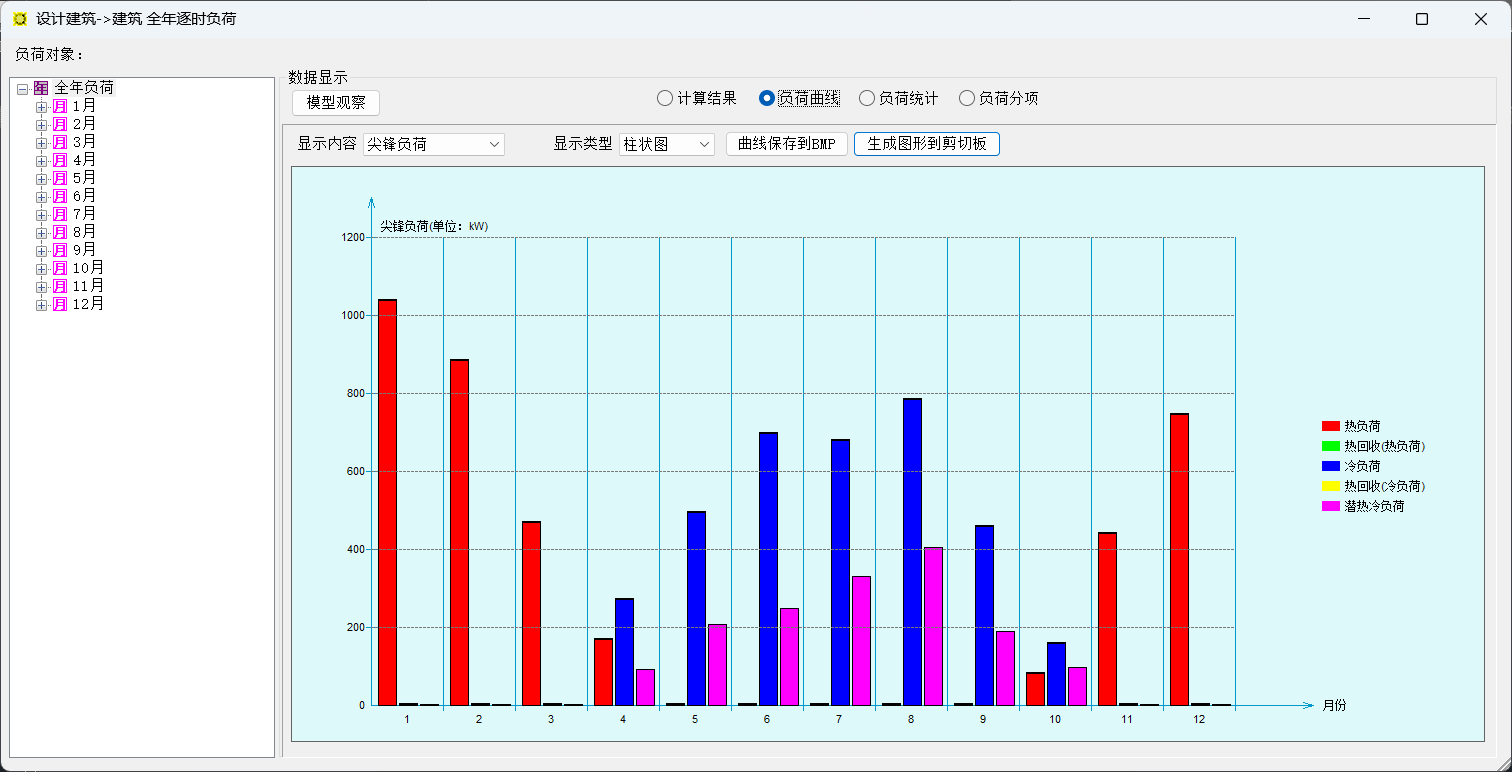Click the blue August 冷负荷 bar
Viewport: 1512px width, 772px height.
(x=912, y=552)
